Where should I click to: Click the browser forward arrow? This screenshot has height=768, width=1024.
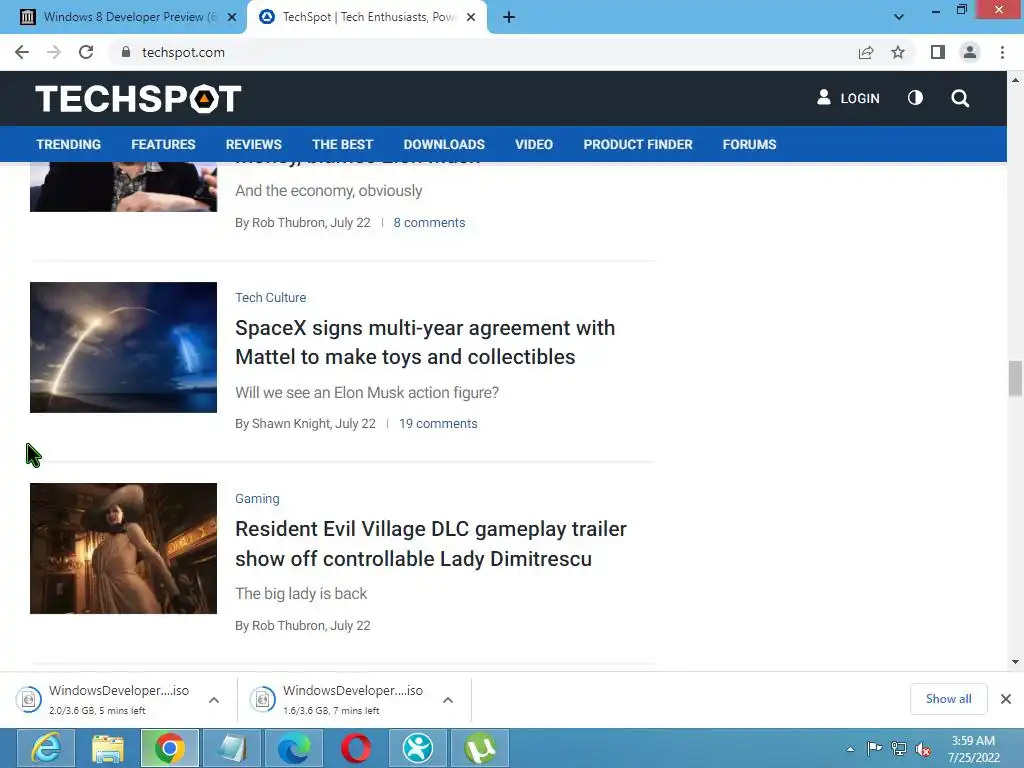coord(54,52)
